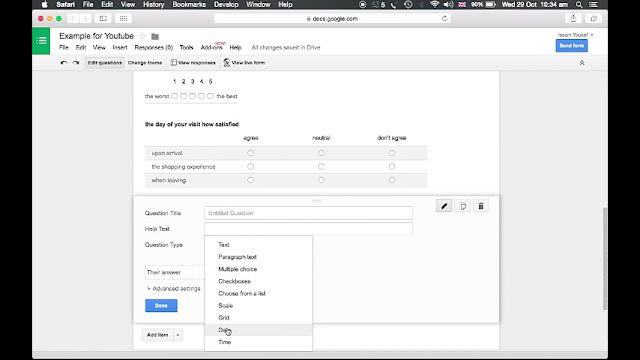Choose Grid question type
This screenshot has height=360, width=640.
click(258, 318)
